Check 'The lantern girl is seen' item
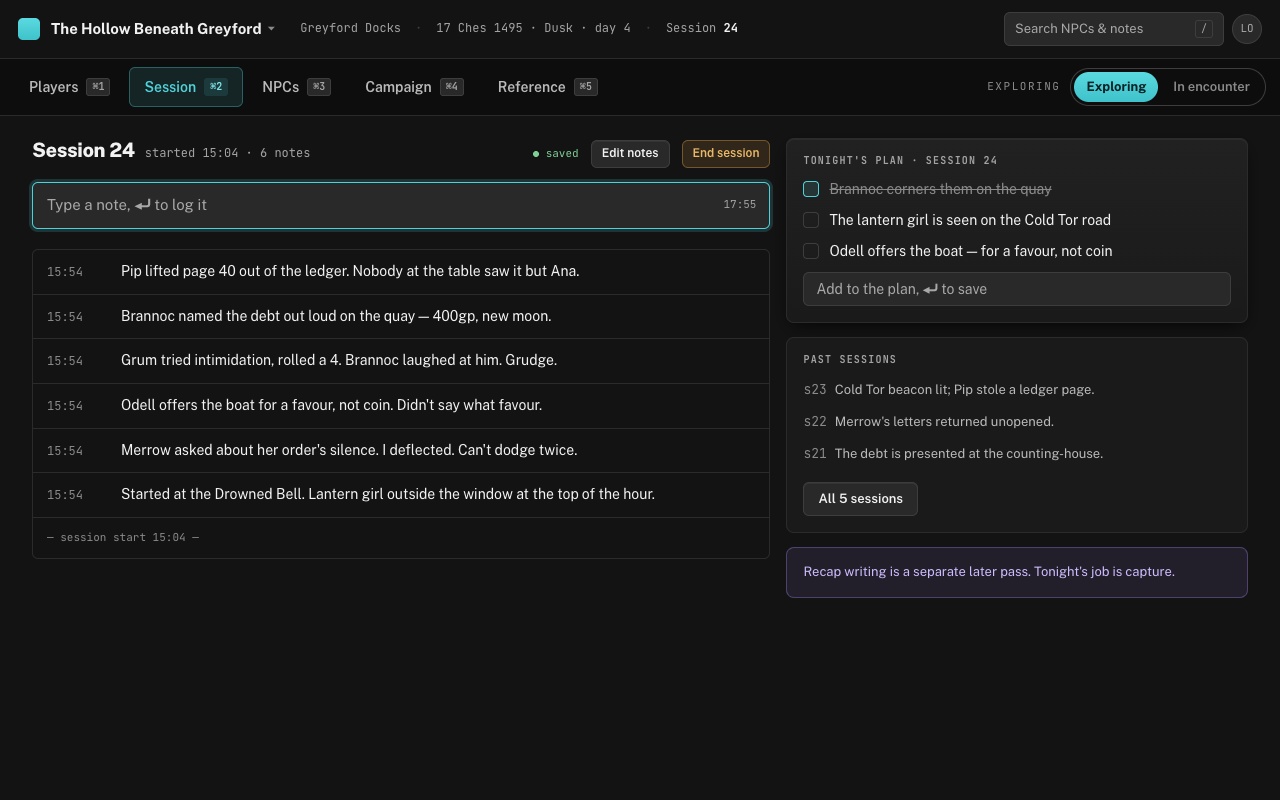The image size is (1280, 800). coord(811,220)
